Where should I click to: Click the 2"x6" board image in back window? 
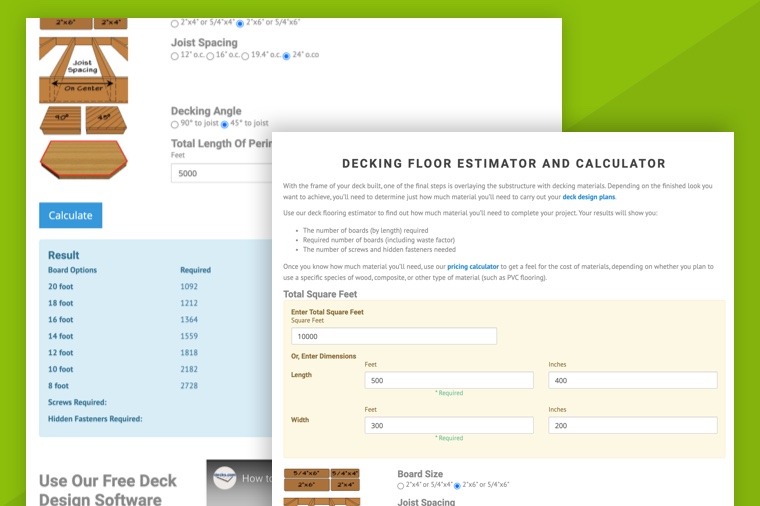(x=65, y=23)
